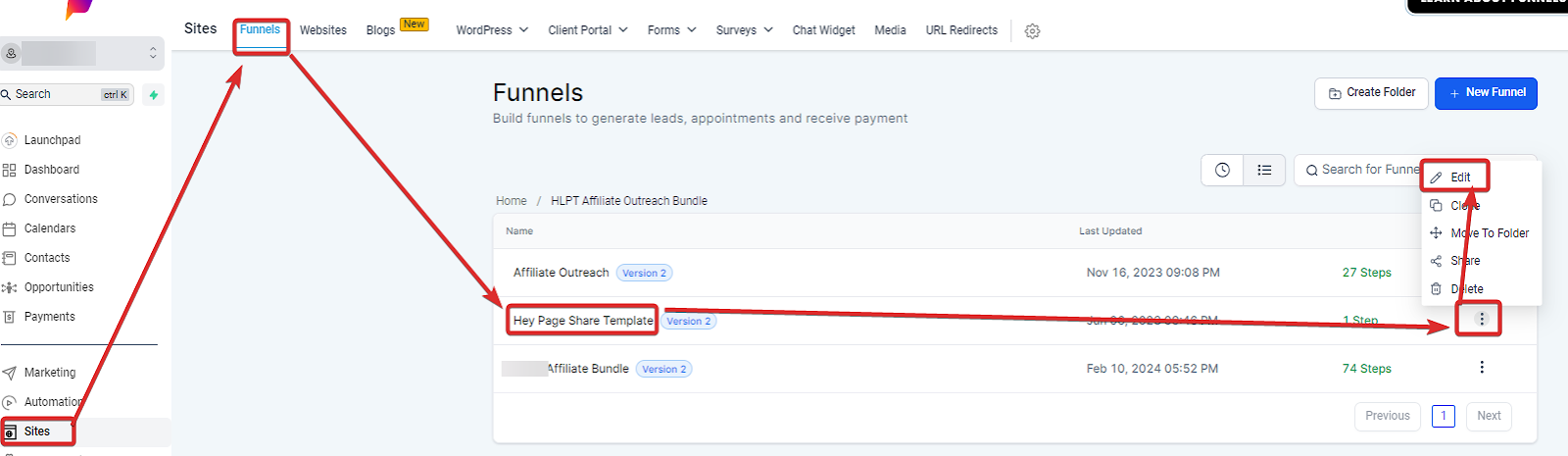The width and height of the screenshot is (1568, 456).
Task: Open the URL Redirects tab
Action: [961, 30]
